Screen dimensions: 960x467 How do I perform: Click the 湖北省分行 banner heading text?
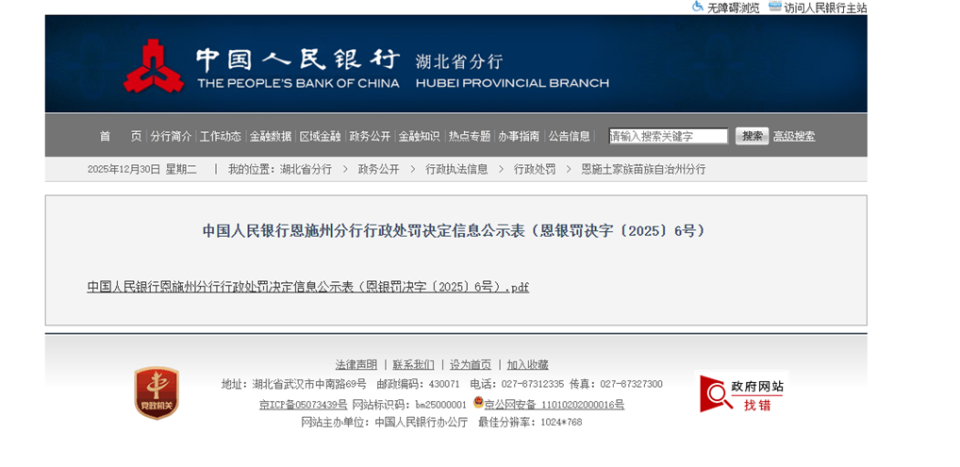[x=459, y=61]
